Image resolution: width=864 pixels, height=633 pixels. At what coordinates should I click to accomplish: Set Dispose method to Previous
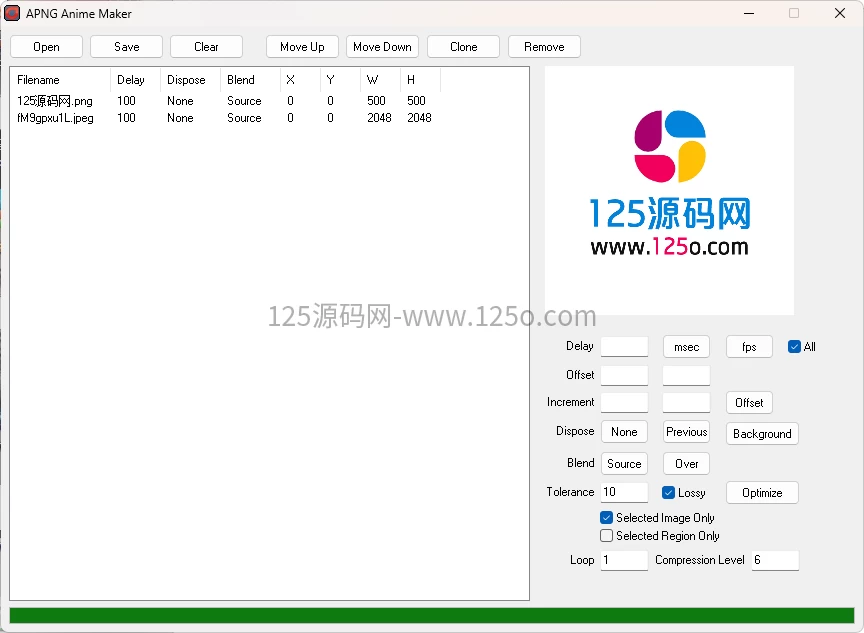pos(686,431)
